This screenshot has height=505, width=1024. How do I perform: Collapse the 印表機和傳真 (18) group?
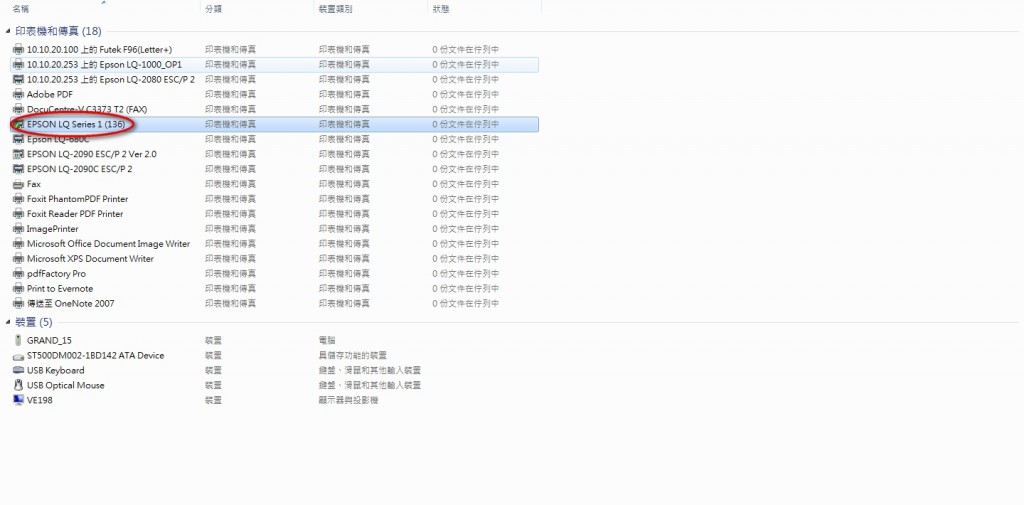pos(8,31)
